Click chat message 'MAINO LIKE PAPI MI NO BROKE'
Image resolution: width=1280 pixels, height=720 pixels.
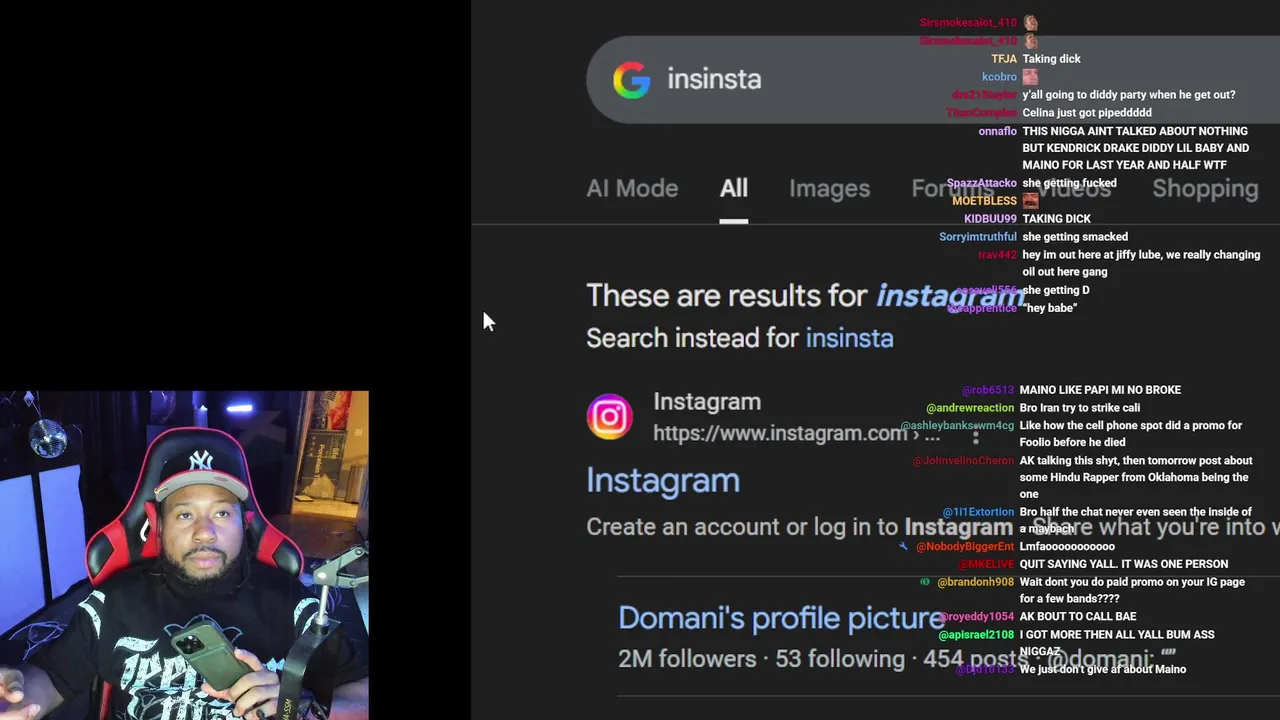1100,390
